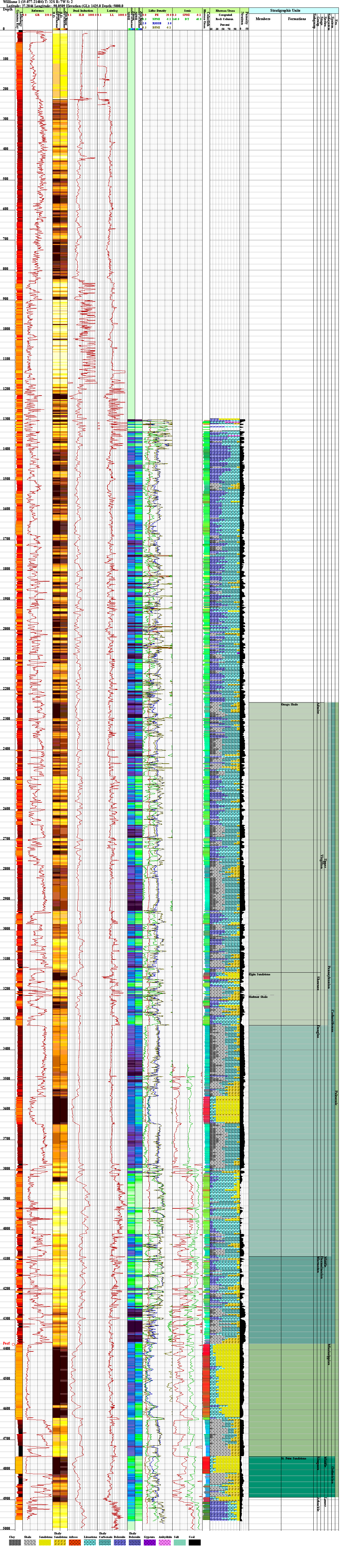Select the Anhydrite legend swatch

165,1543
